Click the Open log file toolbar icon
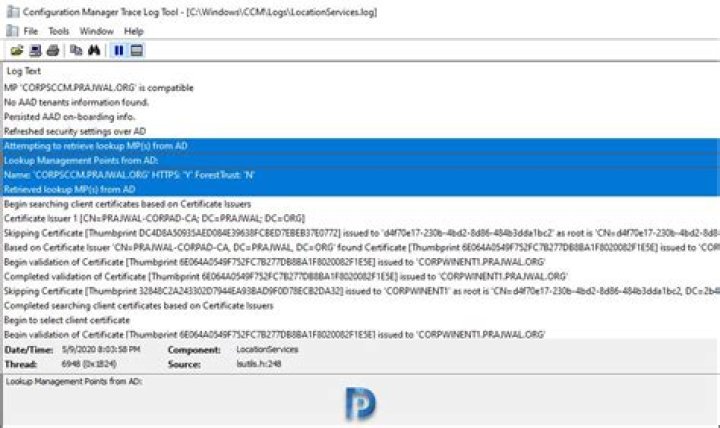 pyautogui.click(x=17, y=50)
